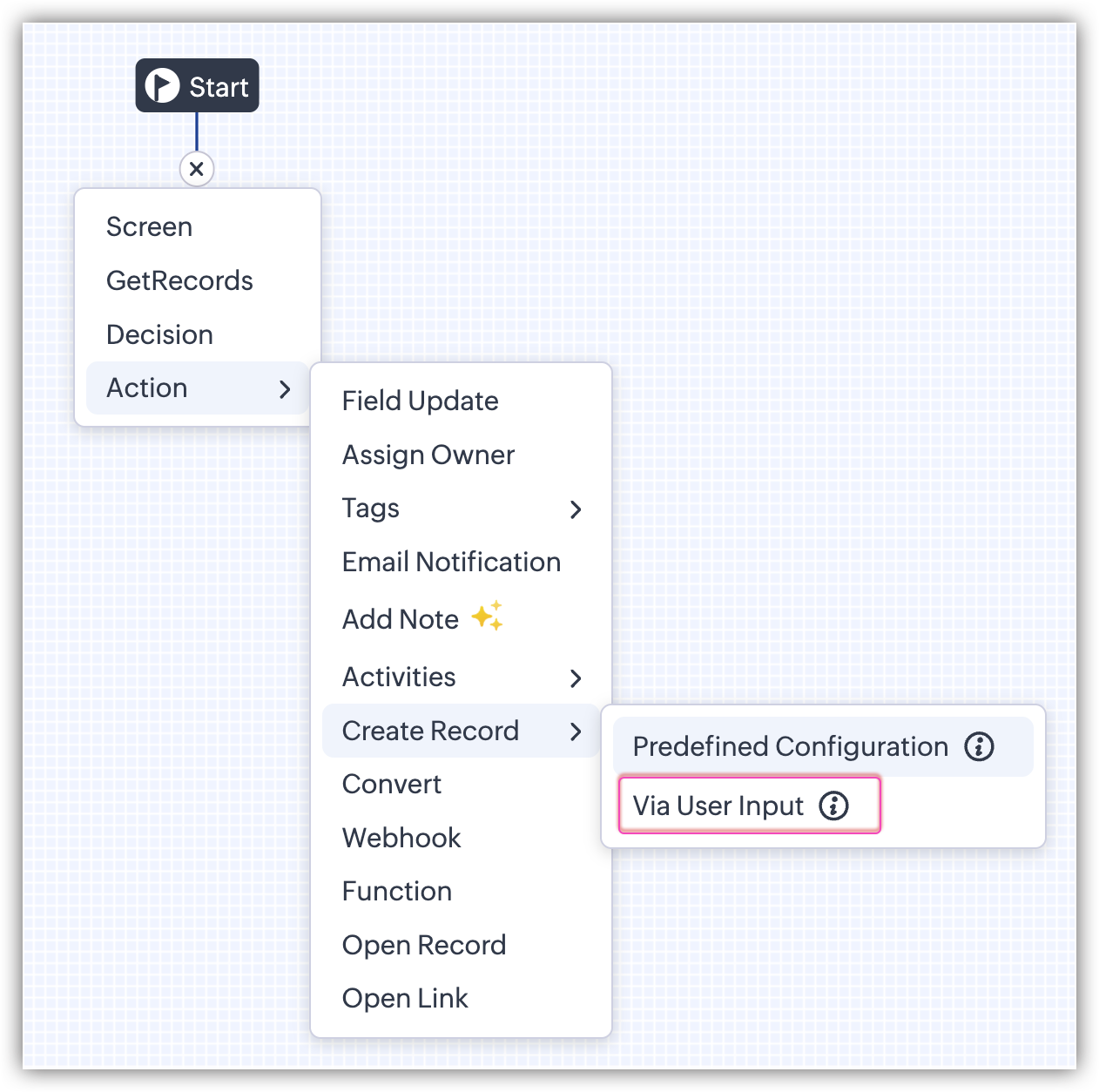
Task: Click the Via User Input info icon
Action: pyautogui.click(x=833, y=806)
